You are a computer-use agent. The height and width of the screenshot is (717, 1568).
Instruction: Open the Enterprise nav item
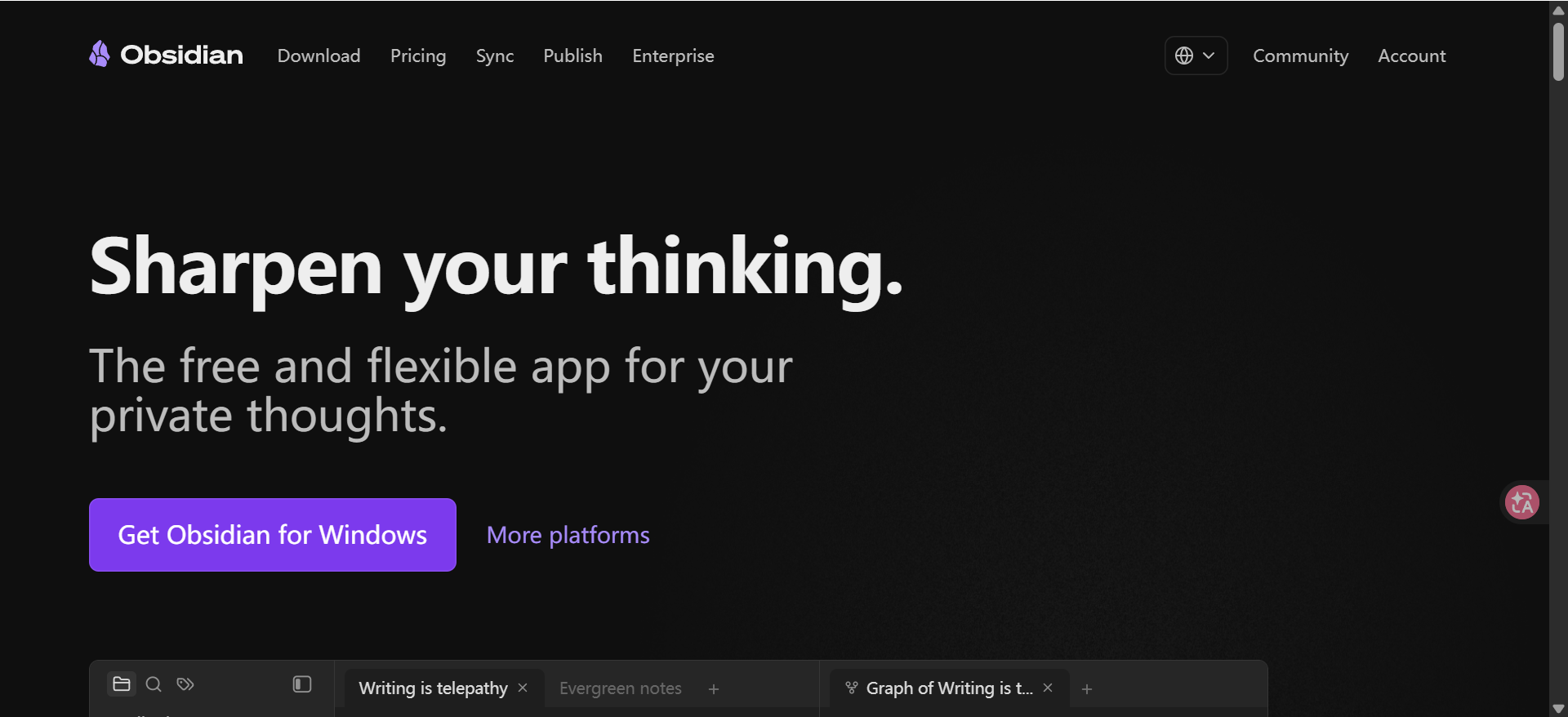673,56
